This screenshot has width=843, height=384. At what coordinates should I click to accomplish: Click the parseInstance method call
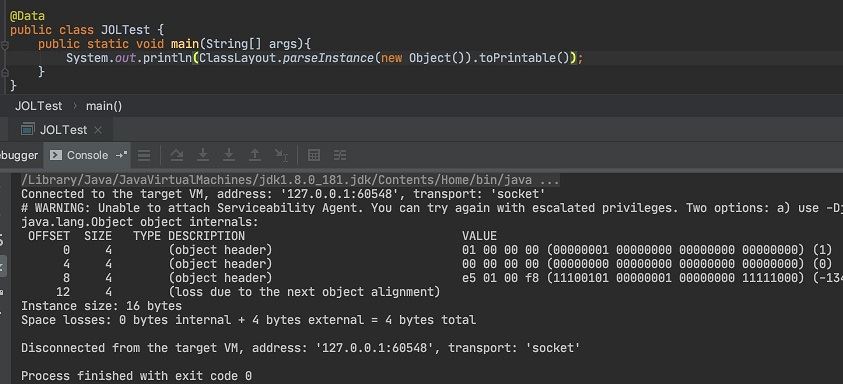[328, 58]
